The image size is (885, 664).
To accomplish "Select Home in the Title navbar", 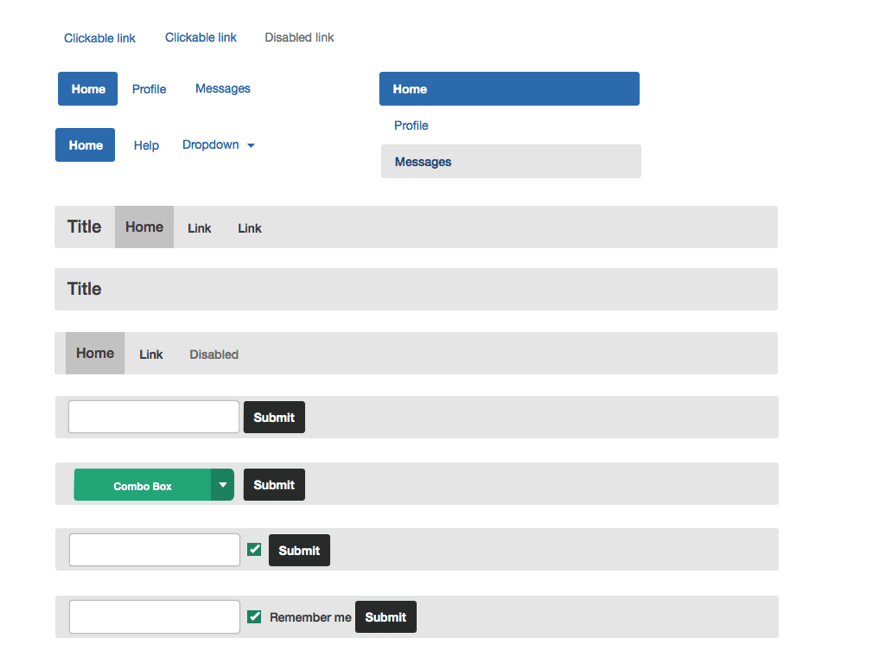I will [x=144, y=227].
